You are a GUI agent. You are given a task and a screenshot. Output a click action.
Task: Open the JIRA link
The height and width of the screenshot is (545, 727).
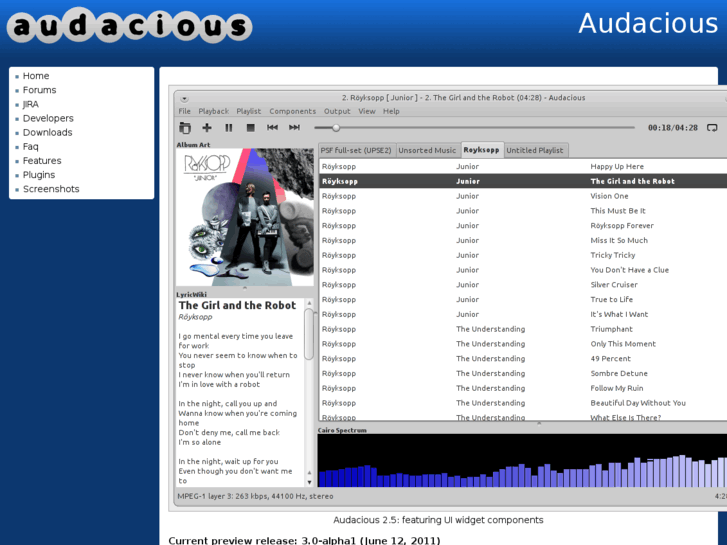[x=31, y=104]
